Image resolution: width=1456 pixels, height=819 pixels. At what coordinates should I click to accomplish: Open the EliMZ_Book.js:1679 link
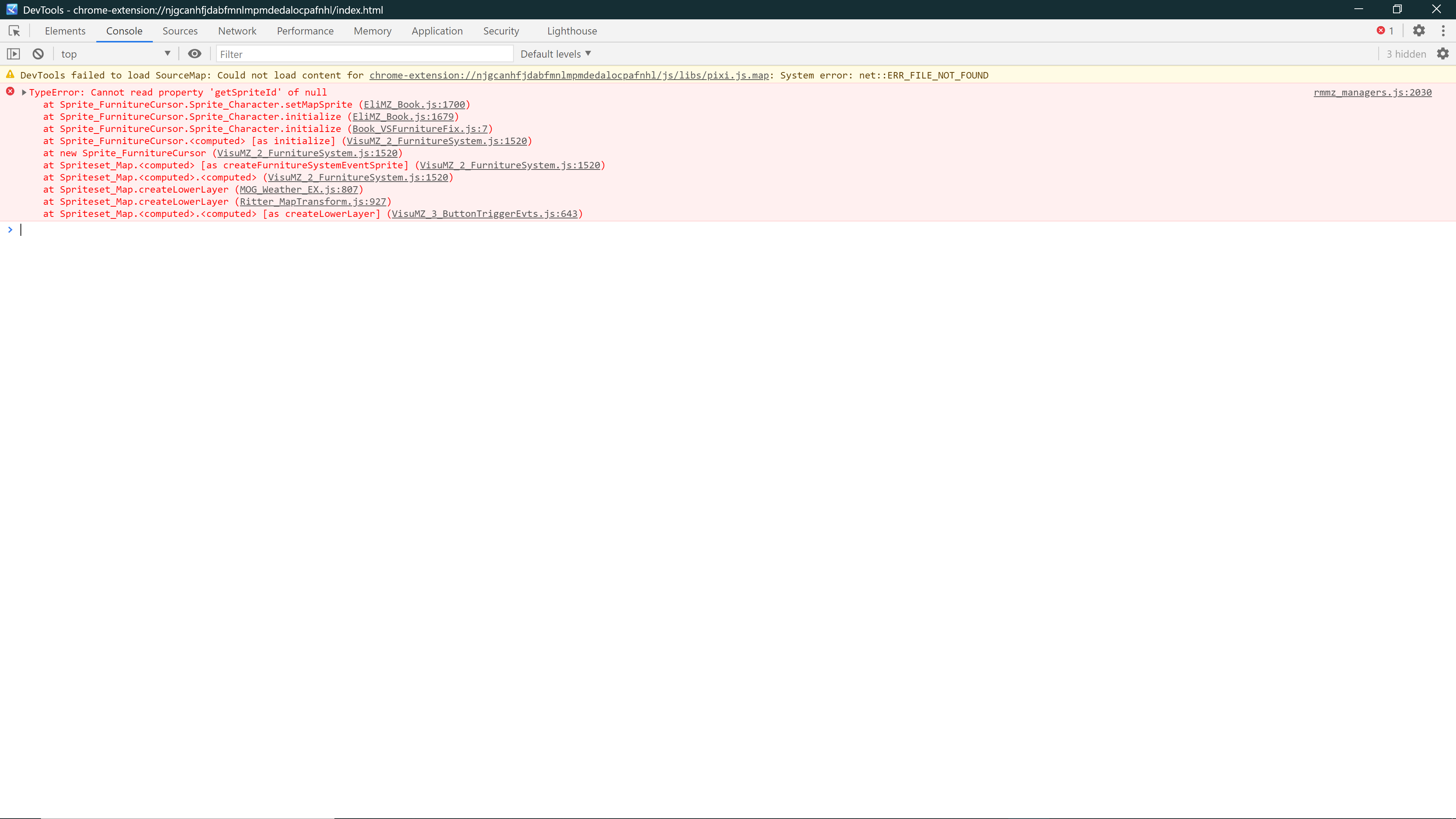(403, 116)
